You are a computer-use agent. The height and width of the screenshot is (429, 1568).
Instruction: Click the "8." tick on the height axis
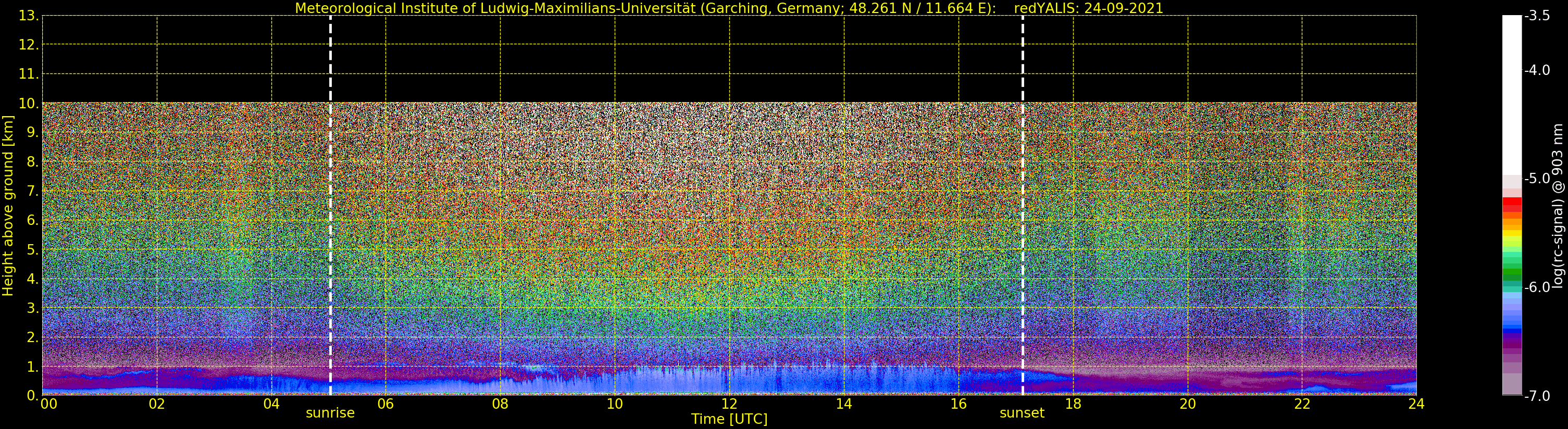33,162
